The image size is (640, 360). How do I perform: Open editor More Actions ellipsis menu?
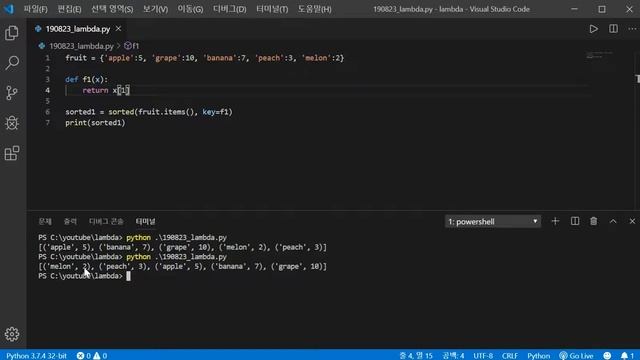point(632,29)
